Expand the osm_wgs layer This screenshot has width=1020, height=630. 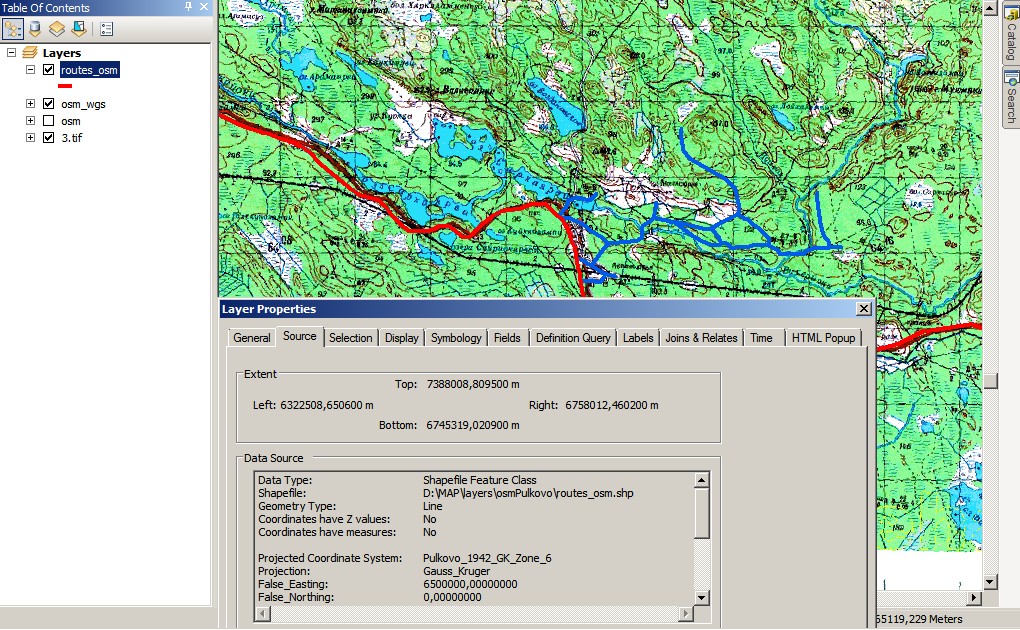click(30, 103)
